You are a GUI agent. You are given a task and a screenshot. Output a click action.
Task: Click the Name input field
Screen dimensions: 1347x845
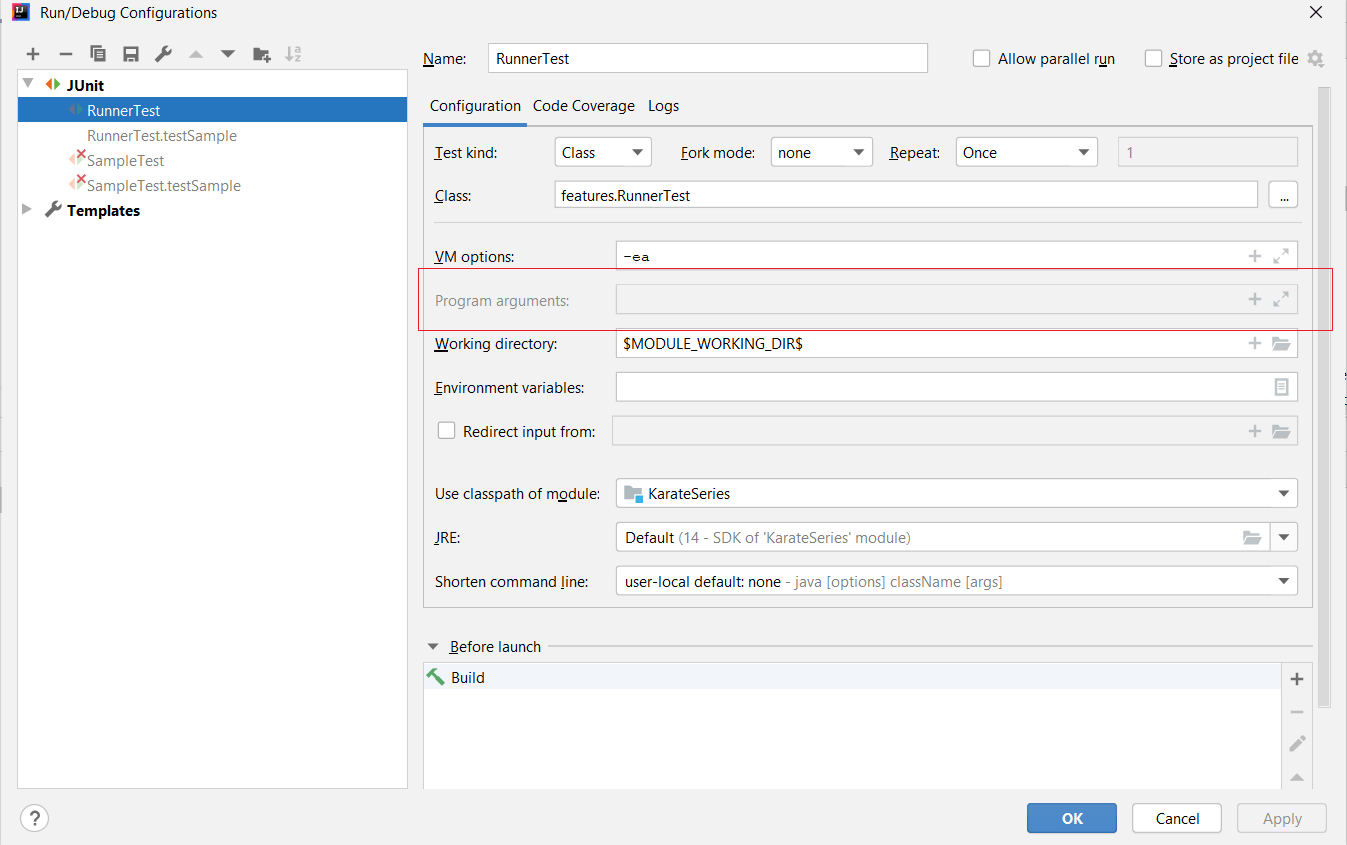tap(707, 59)
